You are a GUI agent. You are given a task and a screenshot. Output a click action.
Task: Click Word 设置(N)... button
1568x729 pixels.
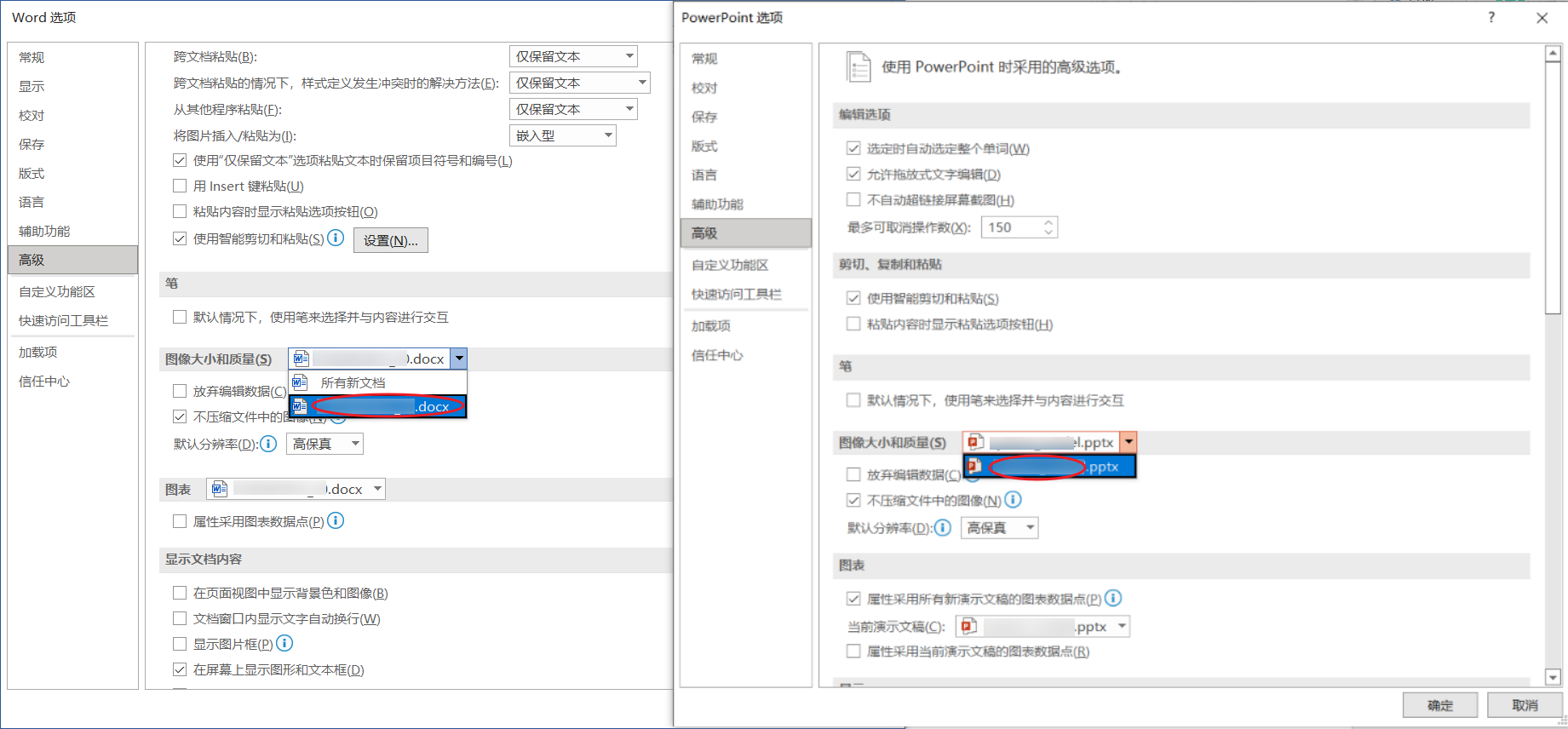pos(391,240)
